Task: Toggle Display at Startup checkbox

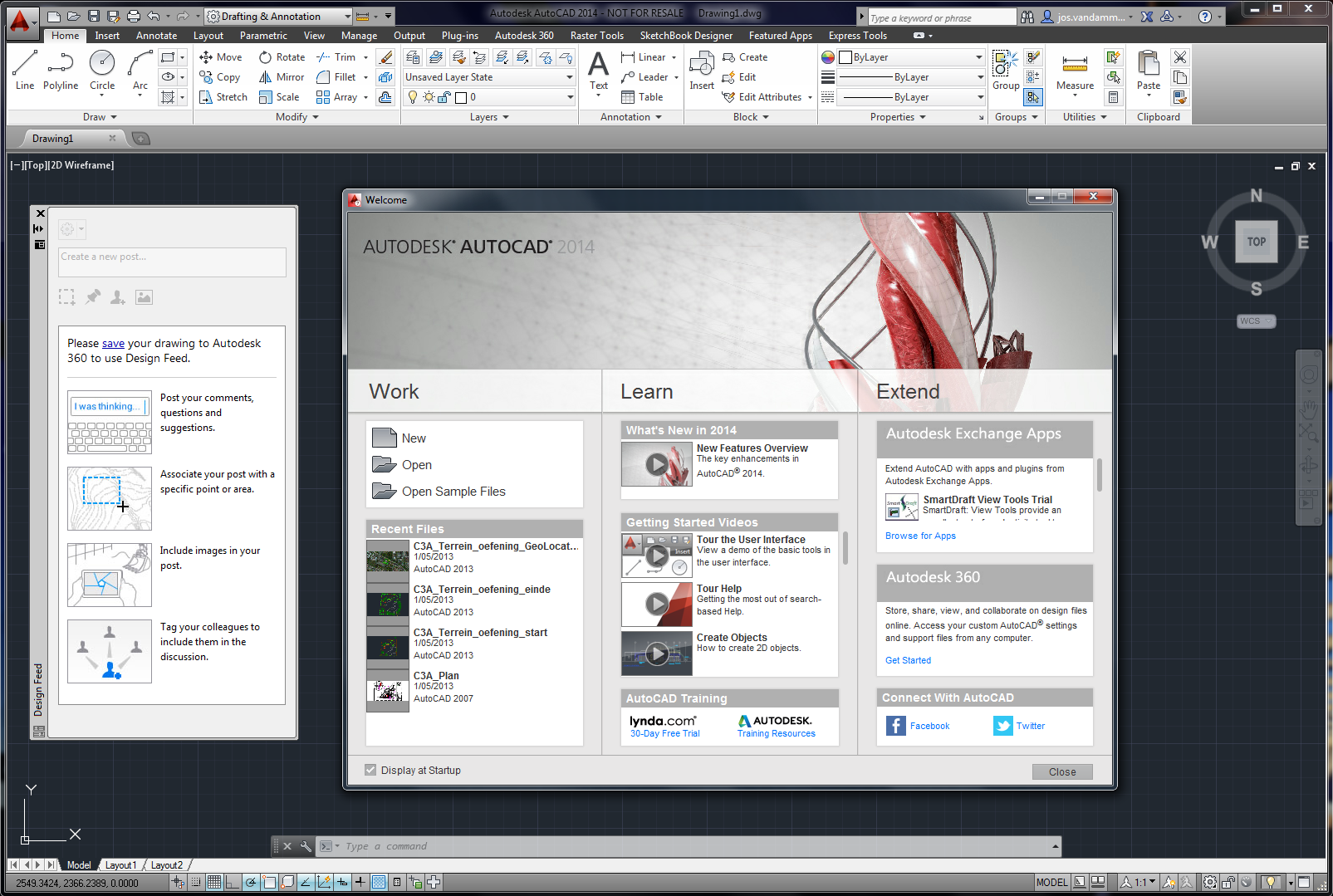Action: pos(370,770)
